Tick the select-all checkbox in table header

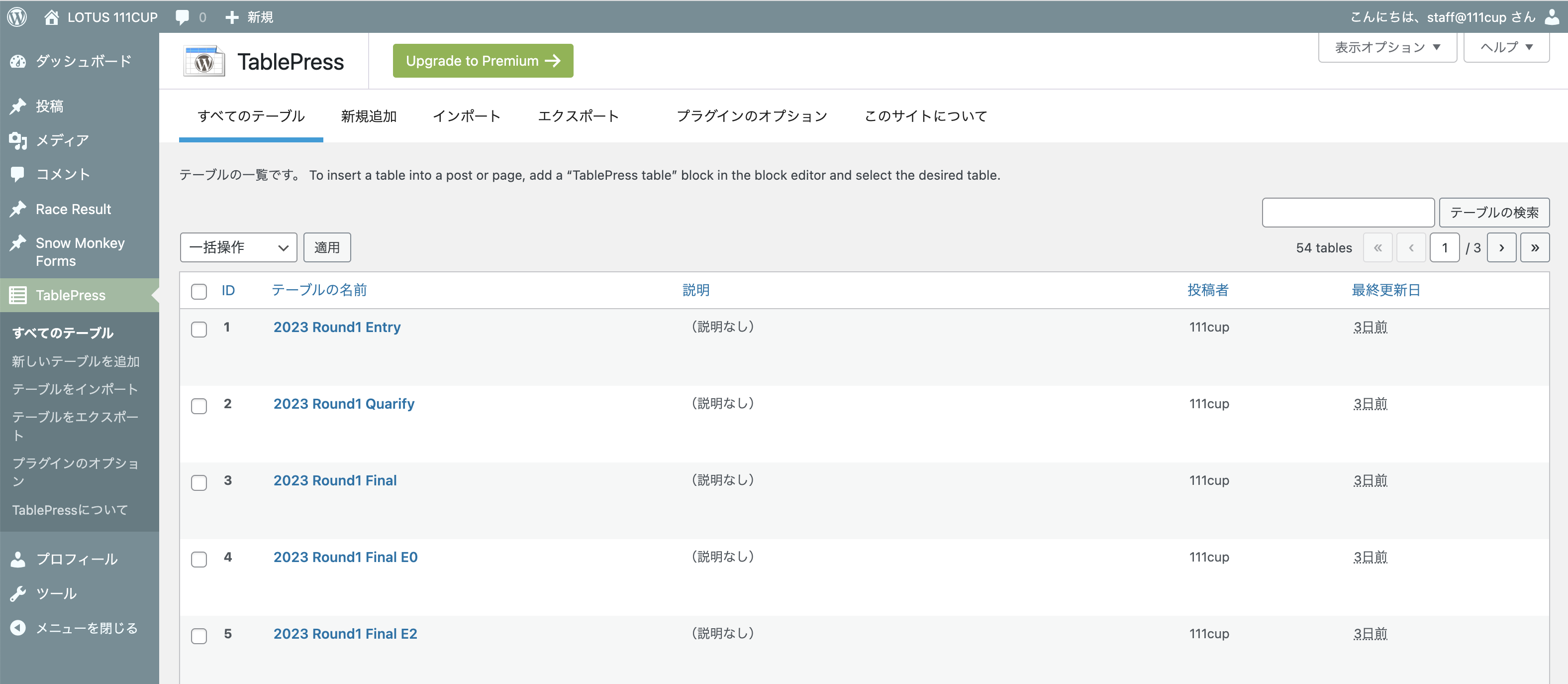199,291
